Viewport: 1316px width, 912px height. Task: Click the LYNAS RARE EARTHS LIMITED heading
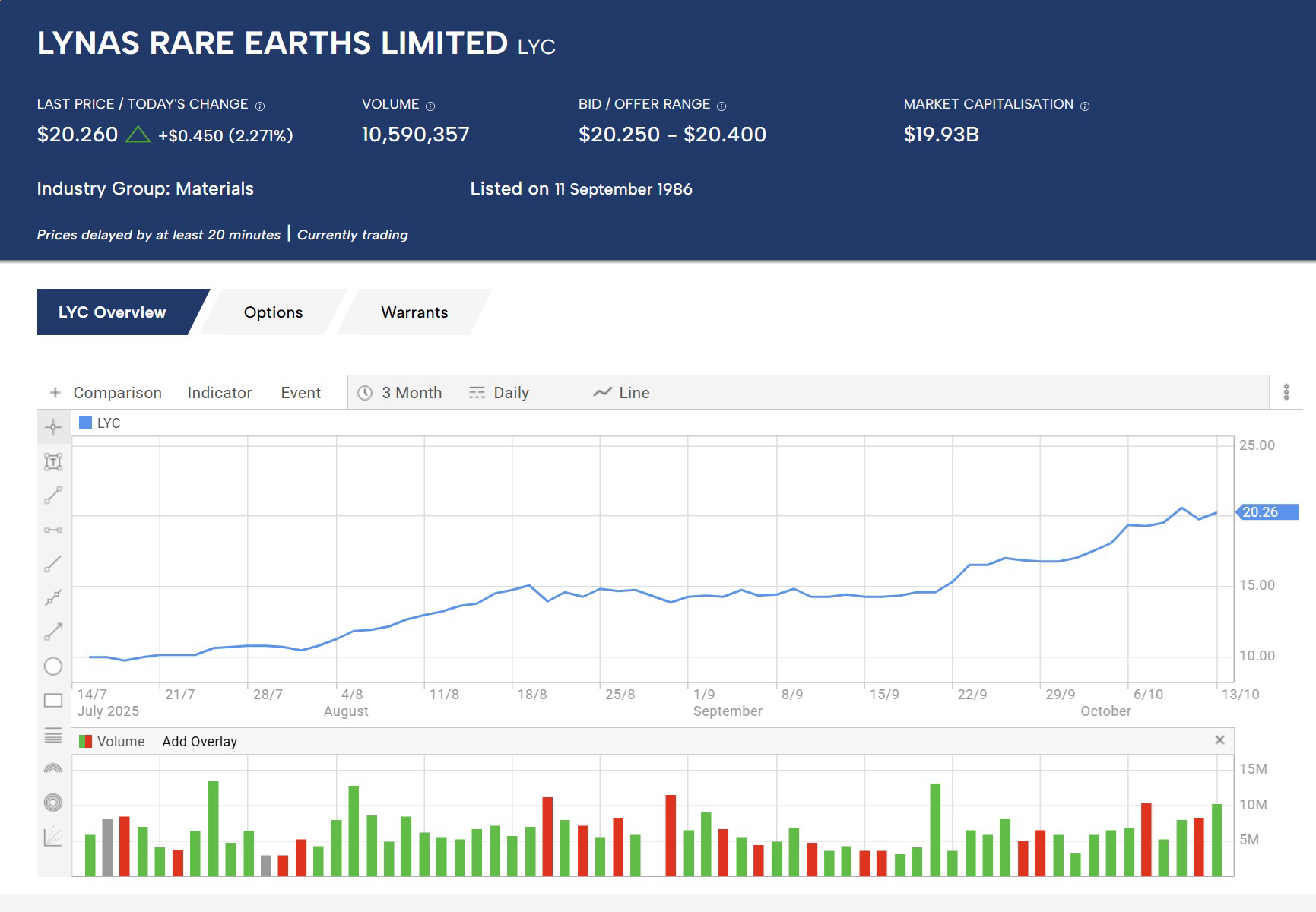pyautogui.click(x=272, y=43)
